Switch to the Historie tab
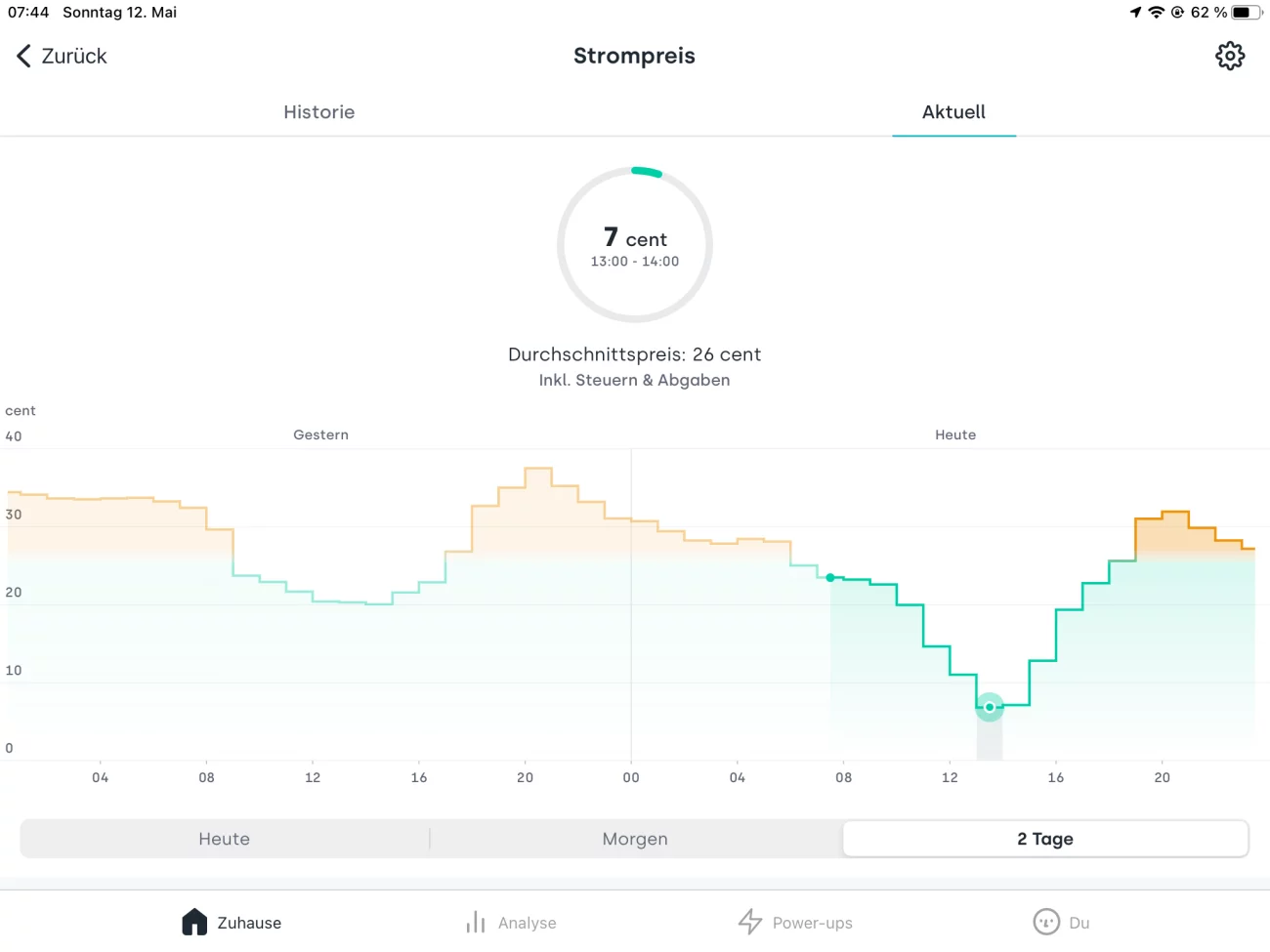Screen dimensions: 1270x952 click(318, 112)
